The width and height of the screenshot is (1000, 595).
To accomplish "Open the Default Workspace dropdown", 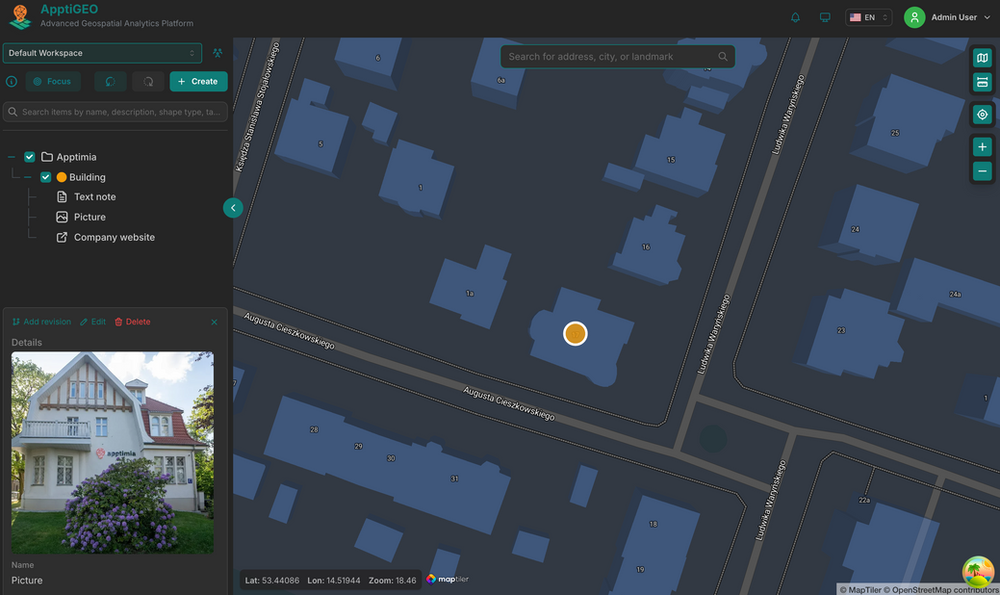I will (102, 53).
